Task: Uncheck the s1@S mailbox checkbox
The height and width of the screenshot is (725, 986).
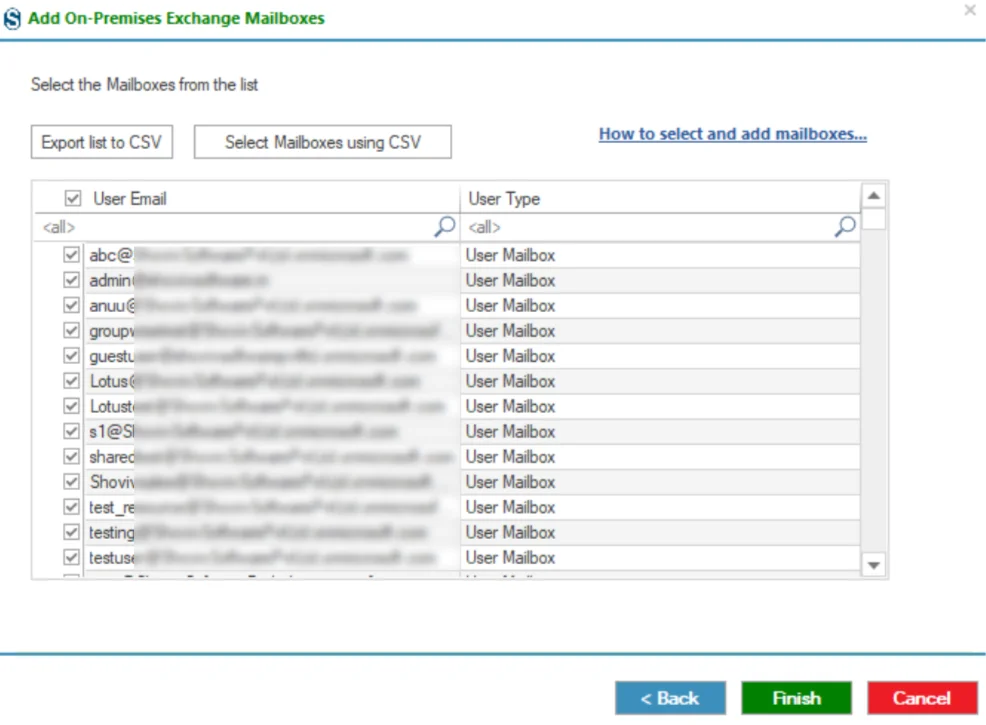Action: coord(72,431)
